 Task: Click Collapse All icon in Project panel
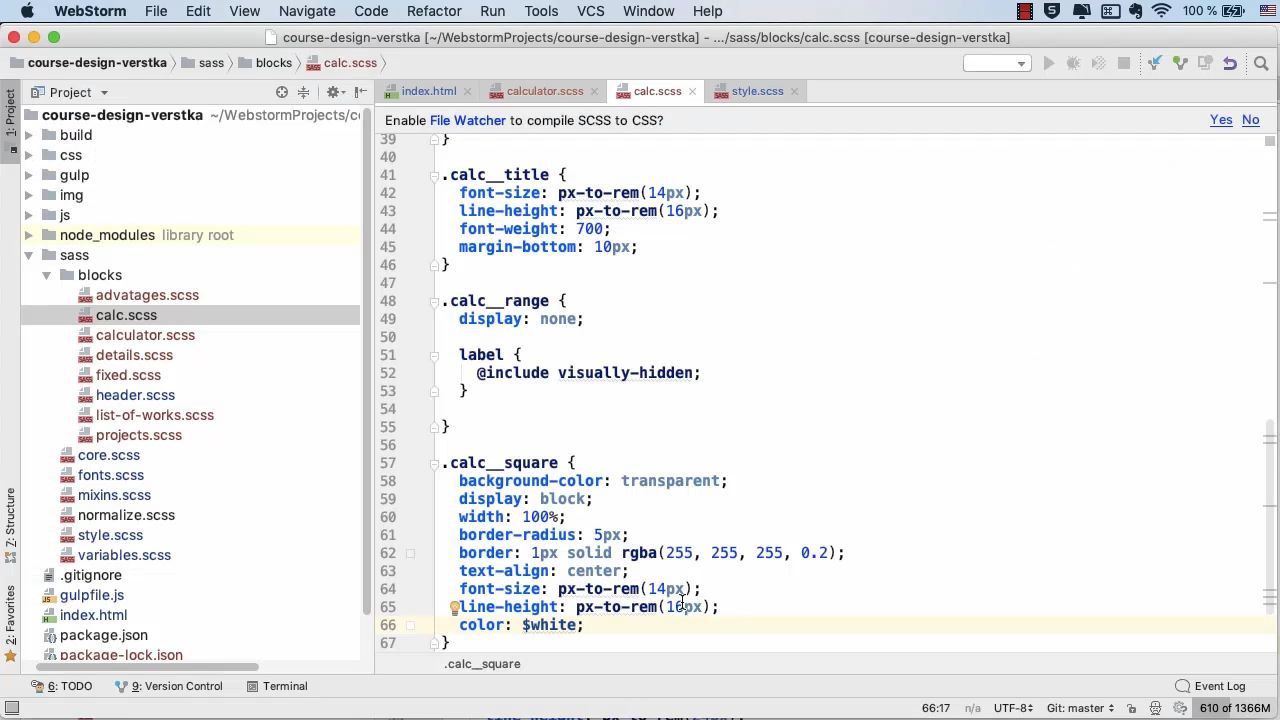[304, 92]
